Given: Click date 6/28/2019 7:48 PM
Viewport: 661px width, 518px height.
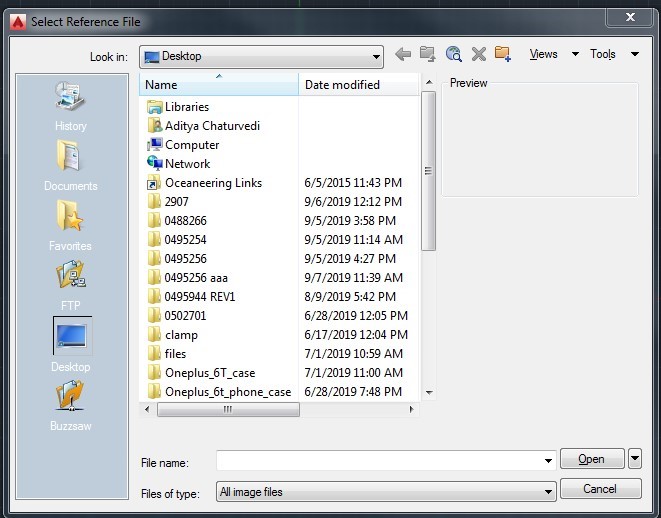Looking at the screenshot, I should (353, 392).
